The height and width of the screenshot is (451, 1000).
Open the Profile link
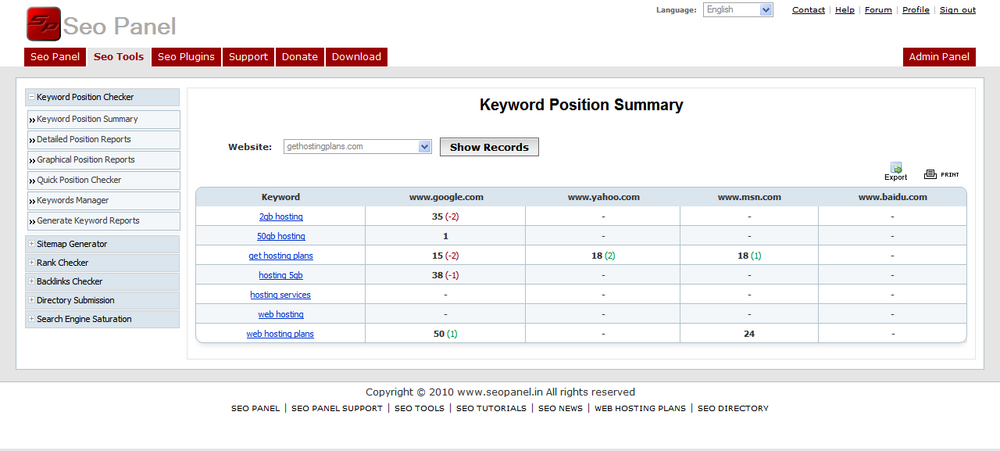(x=916, y=10)
